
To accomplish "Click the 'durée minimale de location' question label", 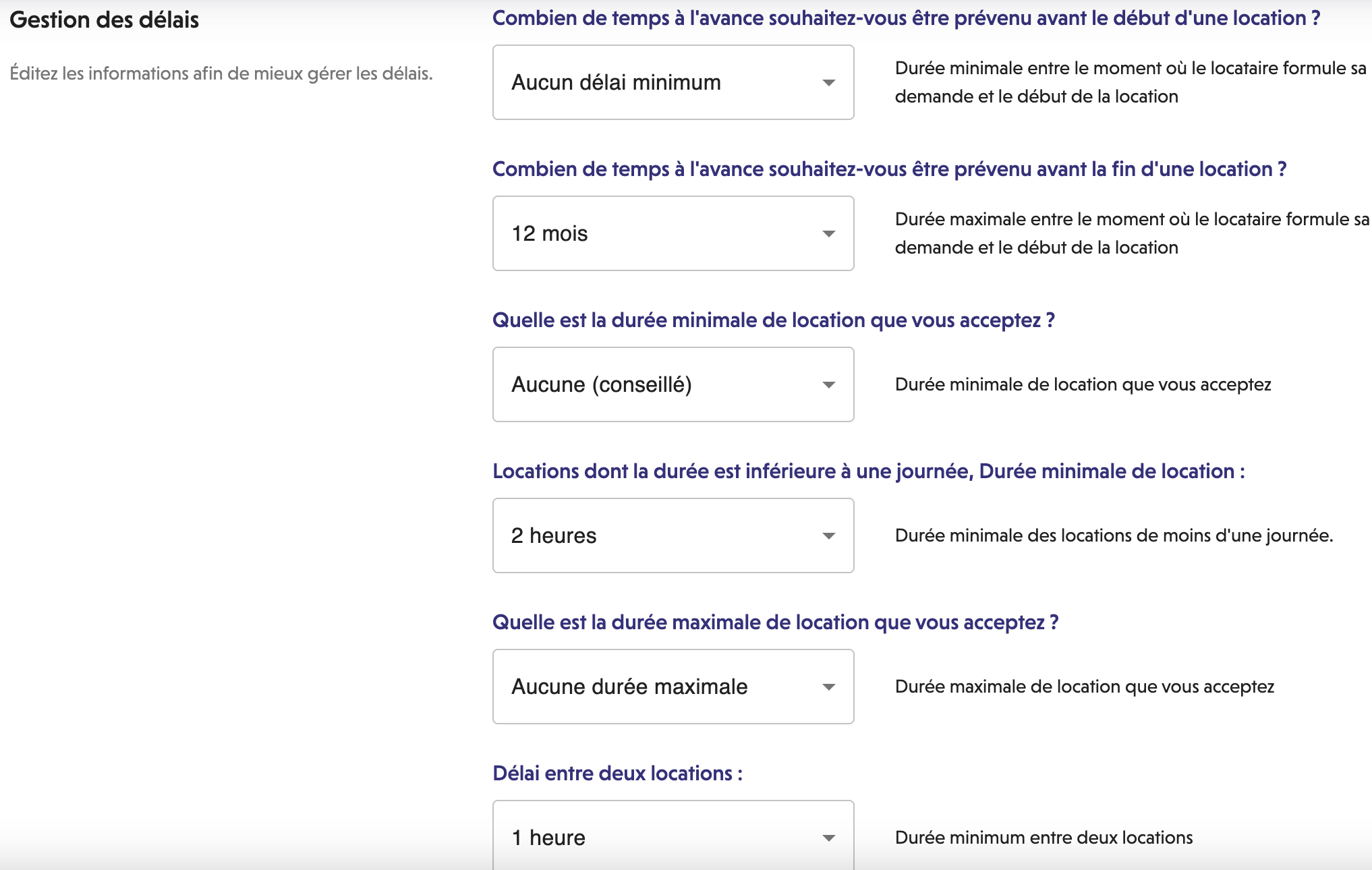I will point(773,320).
